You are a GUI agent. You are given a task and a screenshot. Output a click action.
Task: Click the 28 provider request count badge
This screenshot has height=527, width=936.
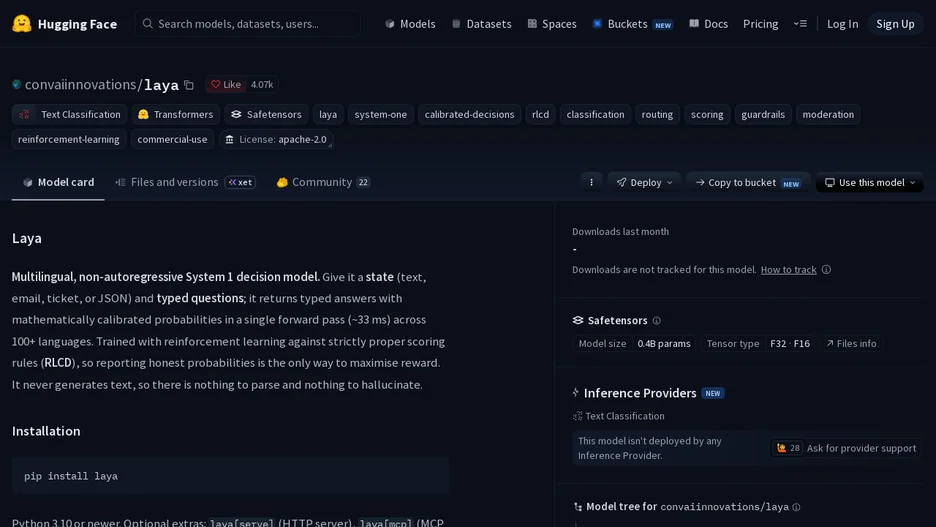point(788,448)
